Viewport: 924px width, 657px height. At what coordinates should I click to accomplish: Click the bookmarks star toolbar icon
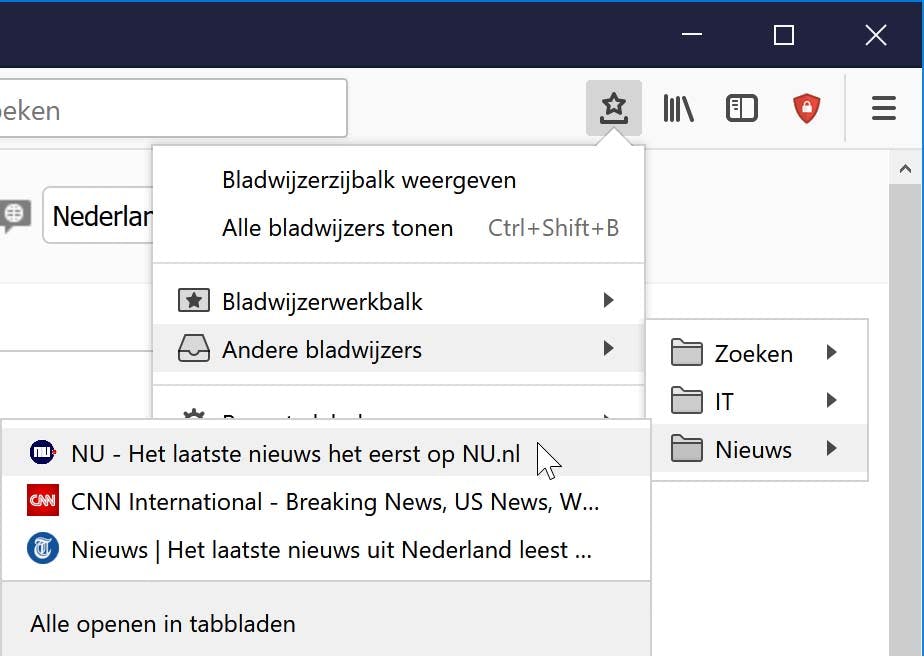[x=613, y=108]
